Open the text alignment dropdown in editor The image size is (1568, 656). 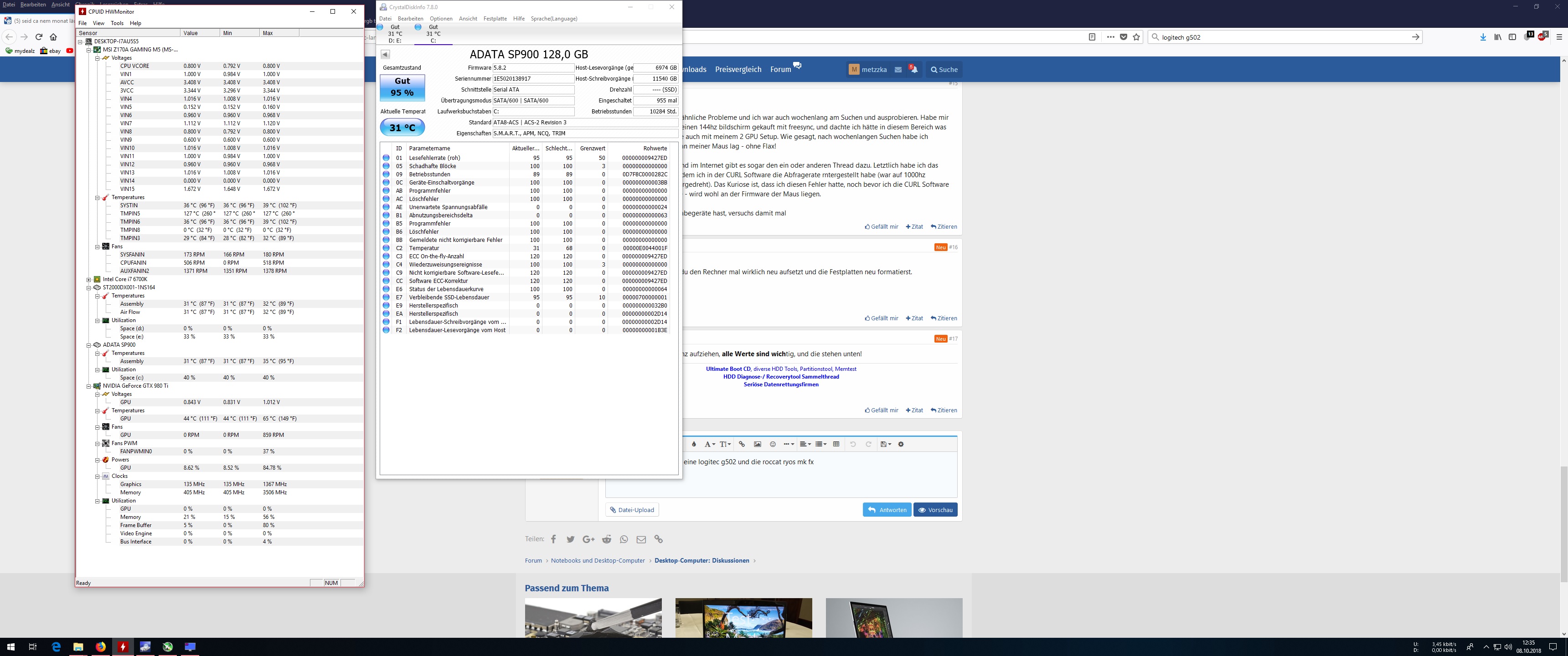point(805,444)
